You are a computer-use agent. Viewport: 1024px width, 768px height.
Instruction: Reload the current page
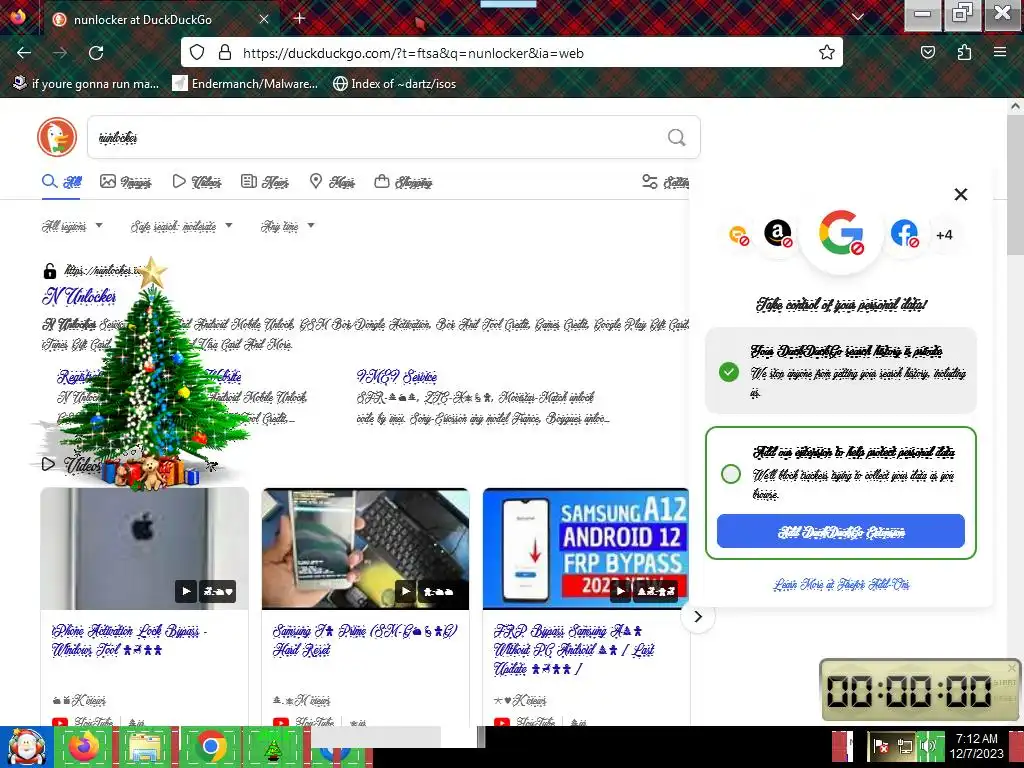tap(96, 52)
